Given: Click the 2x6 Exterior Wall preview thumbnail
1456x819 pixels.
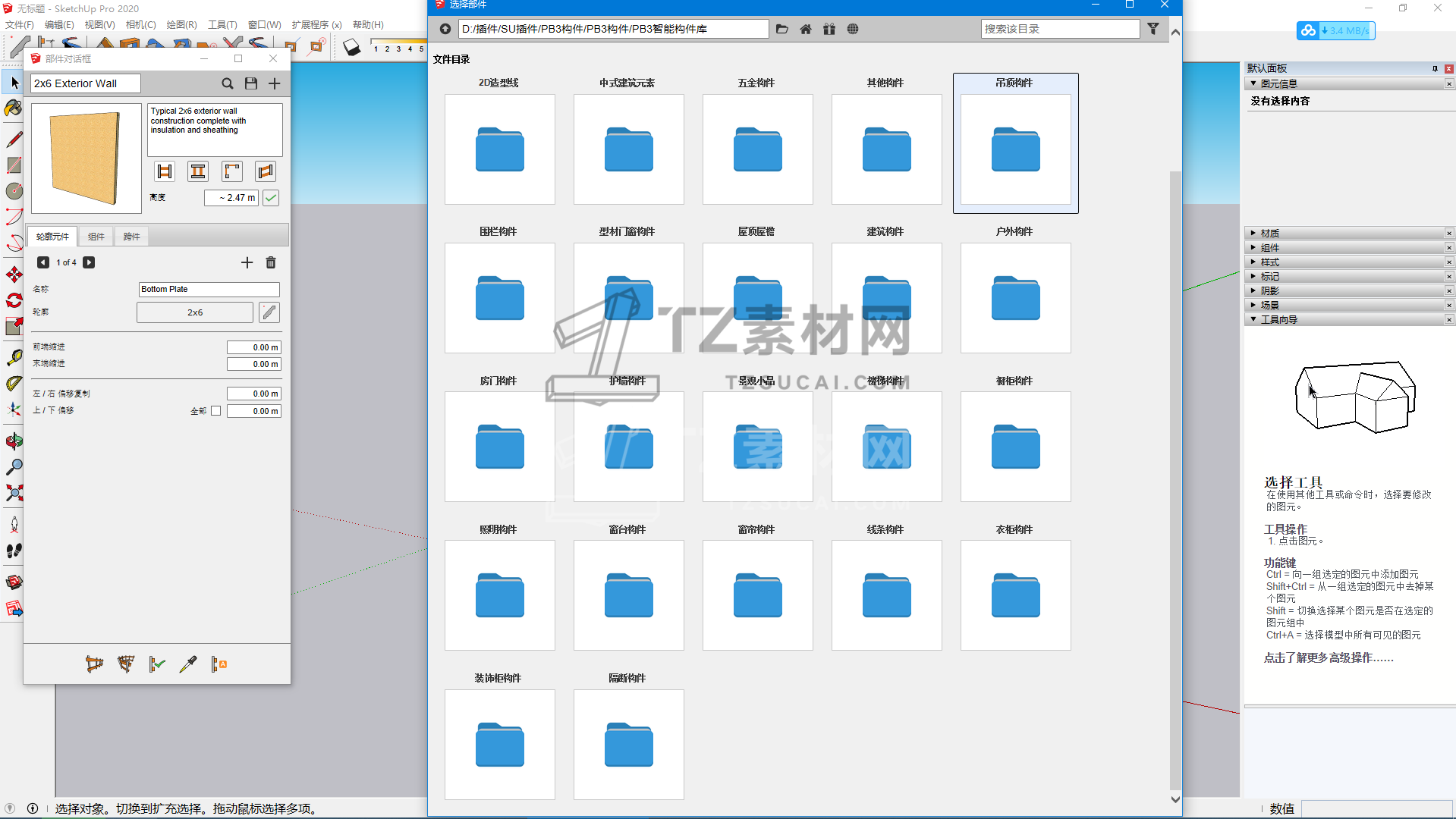Looking at the screenshot, I should (86, 158).
